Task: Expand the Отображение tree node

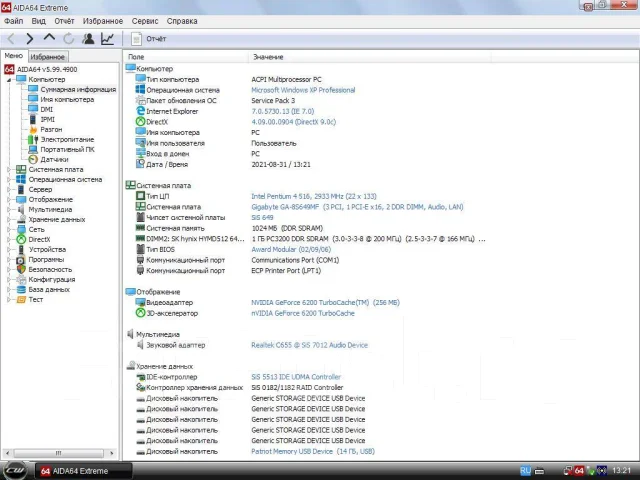Action: pos(9,200)
